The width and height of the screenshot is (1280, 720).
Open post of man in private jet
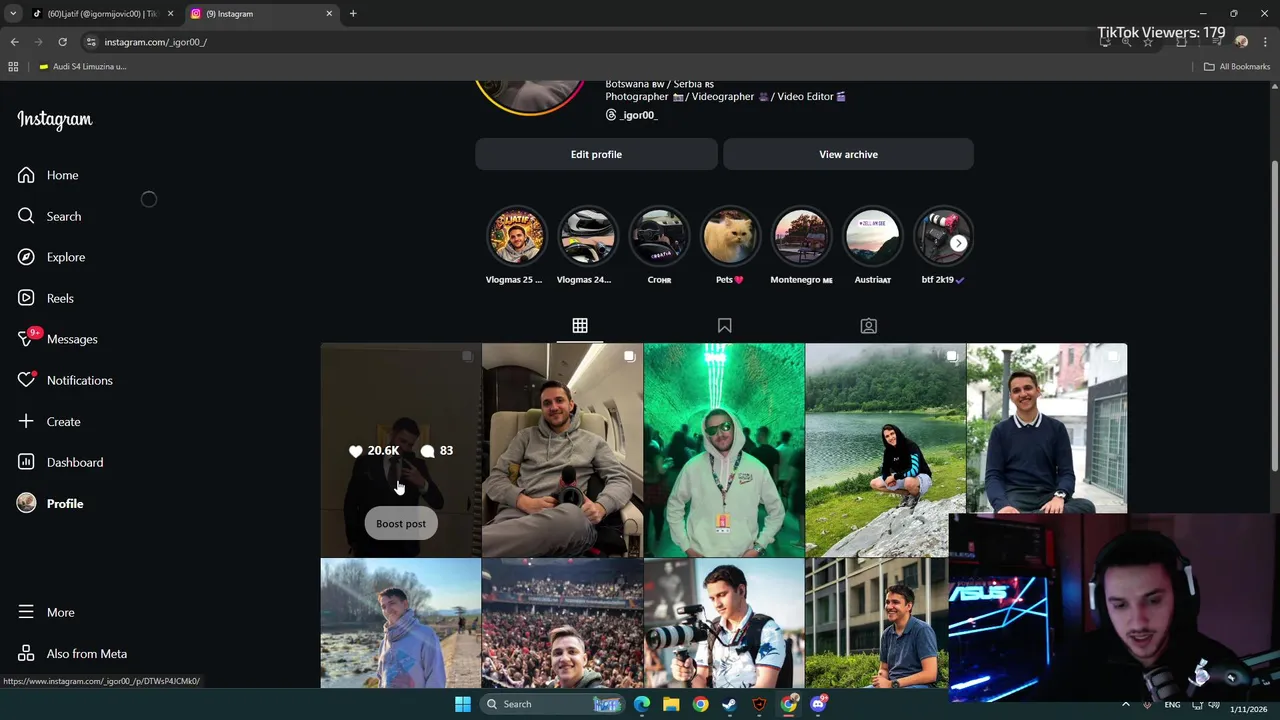point(562,450)
